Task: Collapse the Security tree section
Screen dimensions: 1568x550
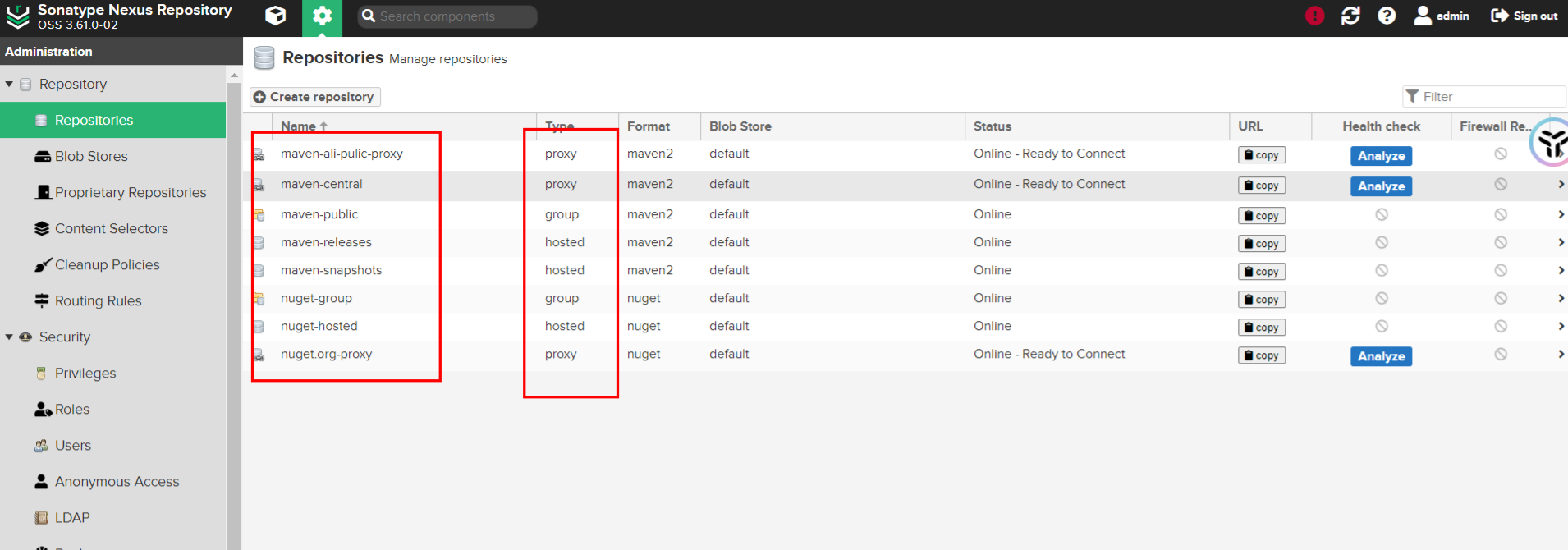Action: (9, 337)
